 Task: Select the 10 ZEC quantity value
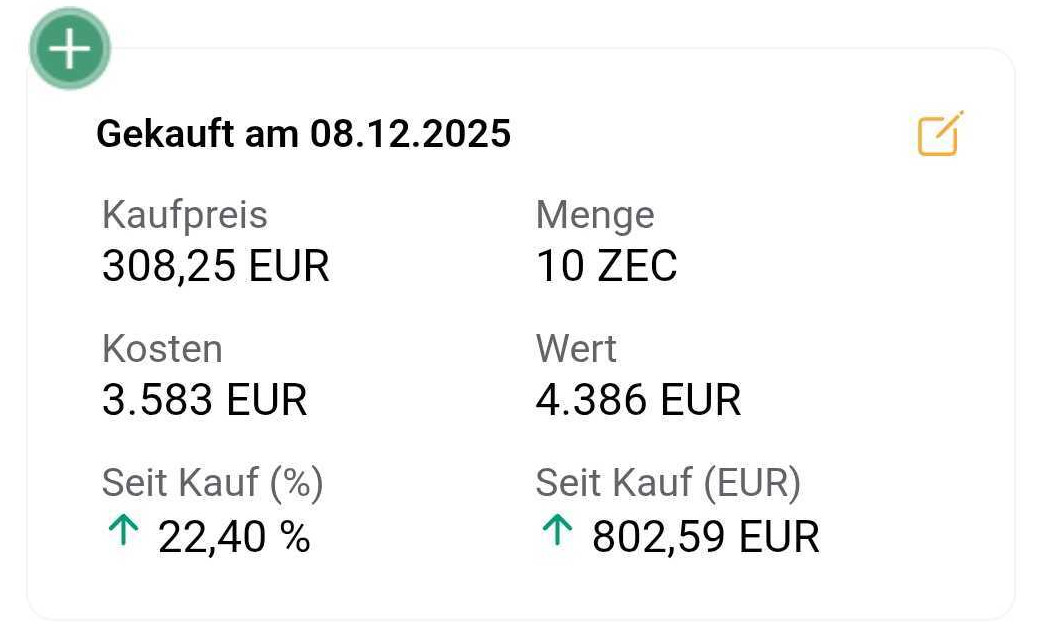[606, 266]
